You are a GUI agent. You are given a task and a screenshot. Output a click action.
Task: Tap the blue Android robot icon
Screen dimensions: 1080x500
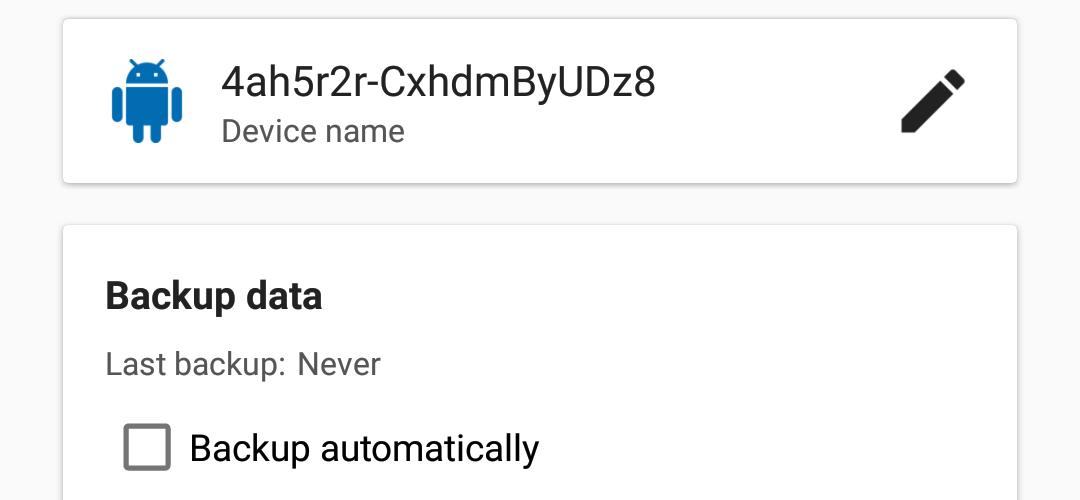tap(147, 101)
